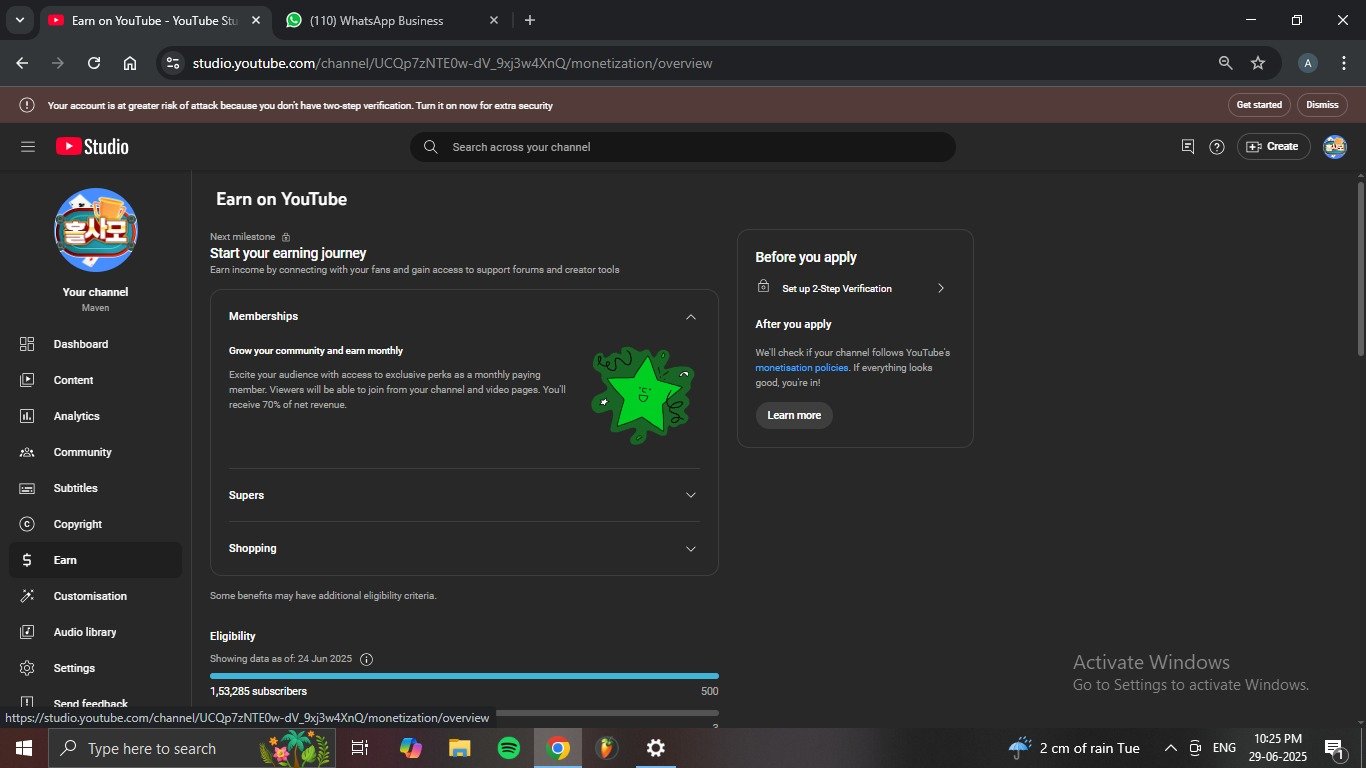The width and height of the screenshot is (1366, 768).
Task: Click the page vertical scrollbar
Action: [1360, 268]
